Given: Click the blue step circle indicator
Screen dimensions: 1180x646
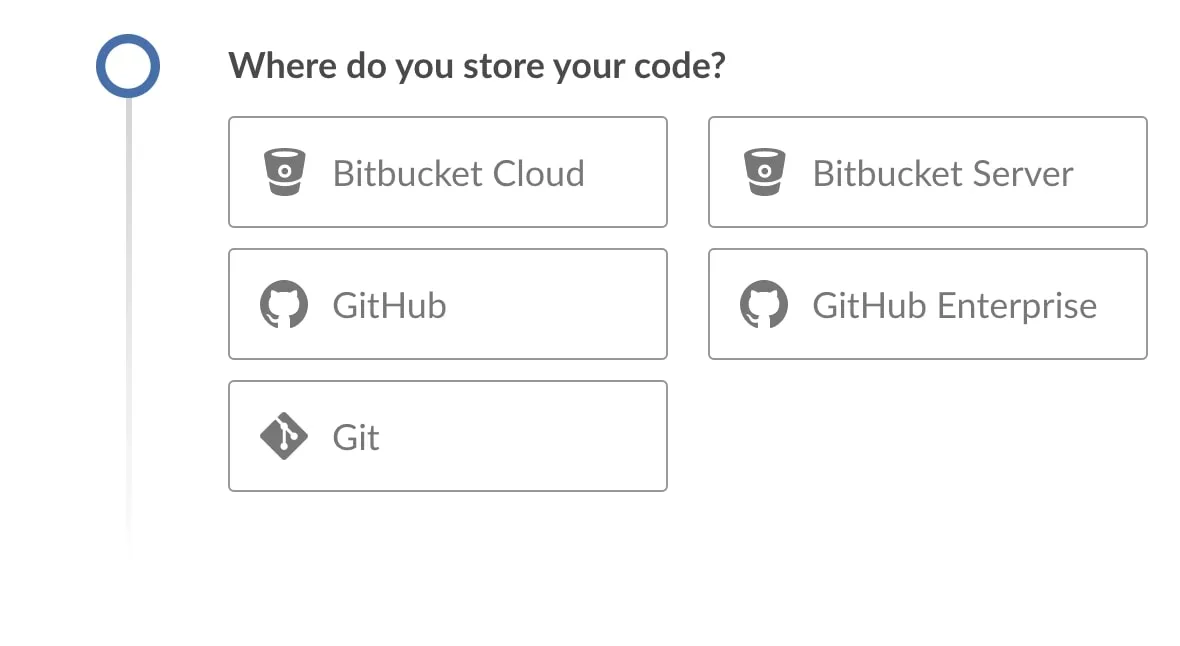Looking at the screenshot, I should click(x=128, y=66).
